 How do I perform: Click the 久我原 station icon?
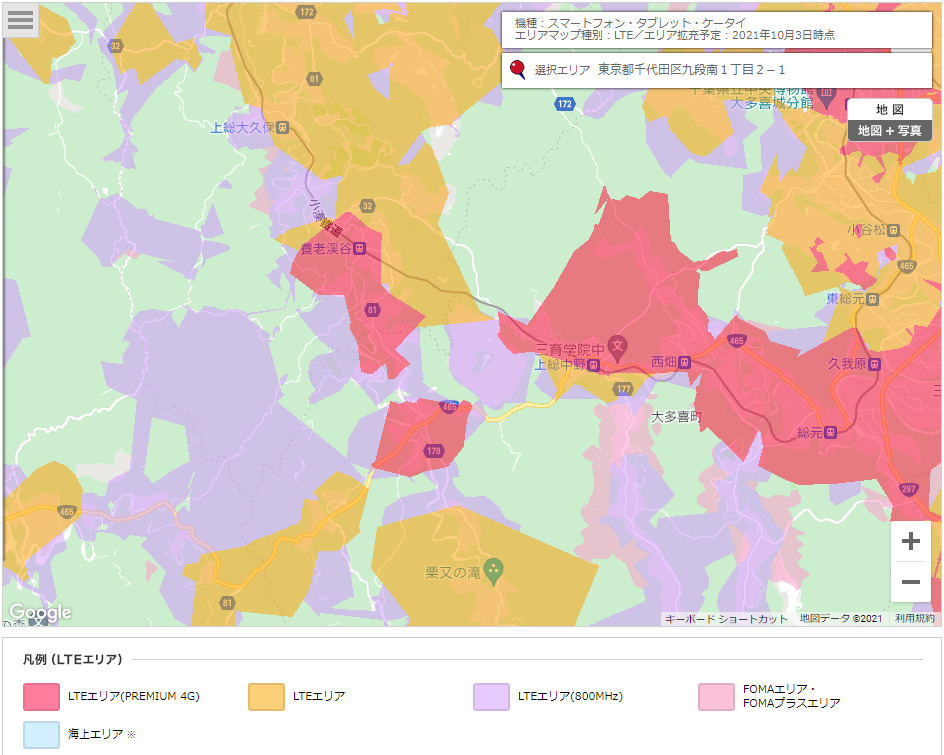[x=875, y=365]
